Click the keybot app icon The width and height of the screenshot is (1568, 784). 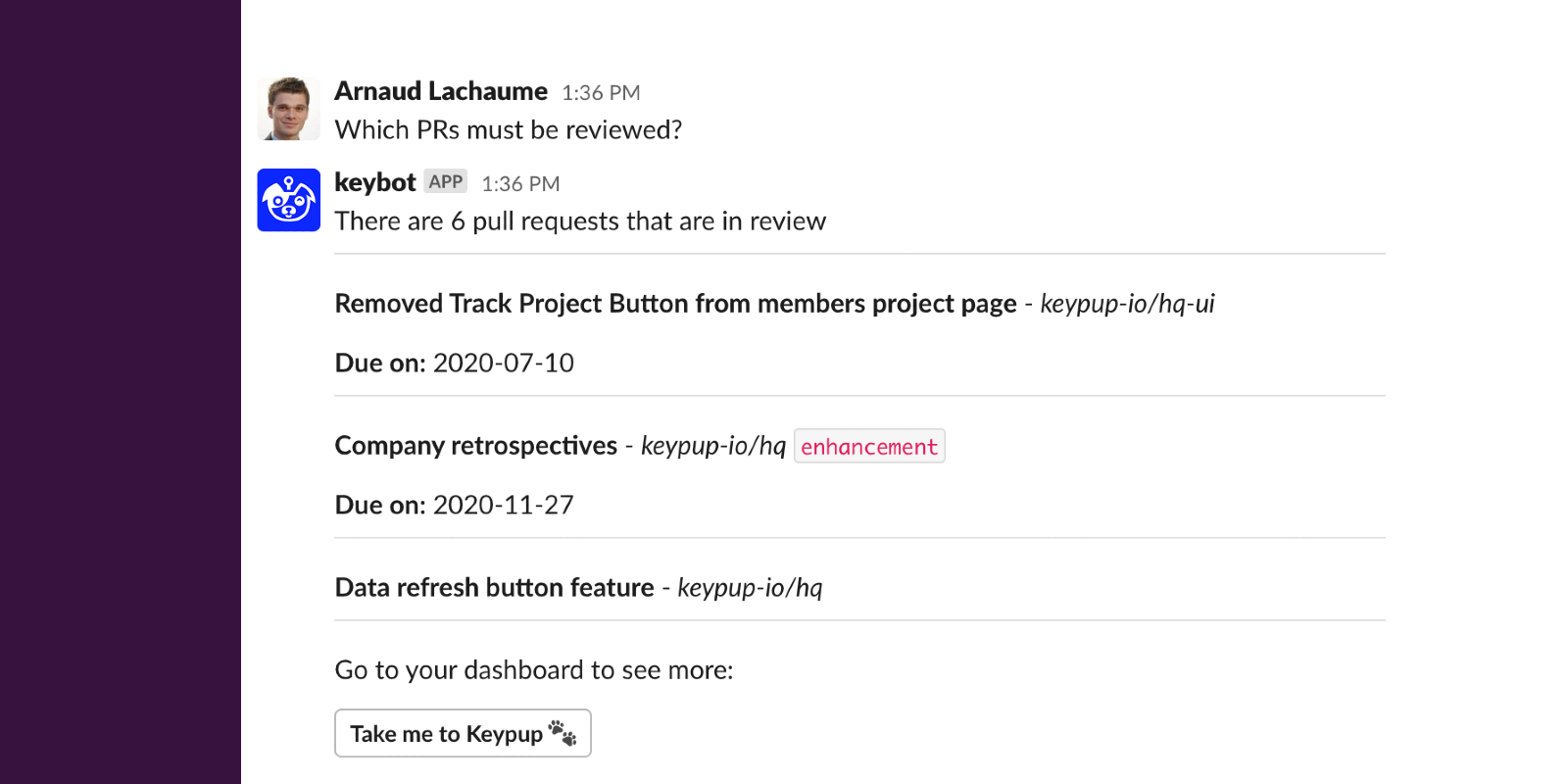point(288,200)
